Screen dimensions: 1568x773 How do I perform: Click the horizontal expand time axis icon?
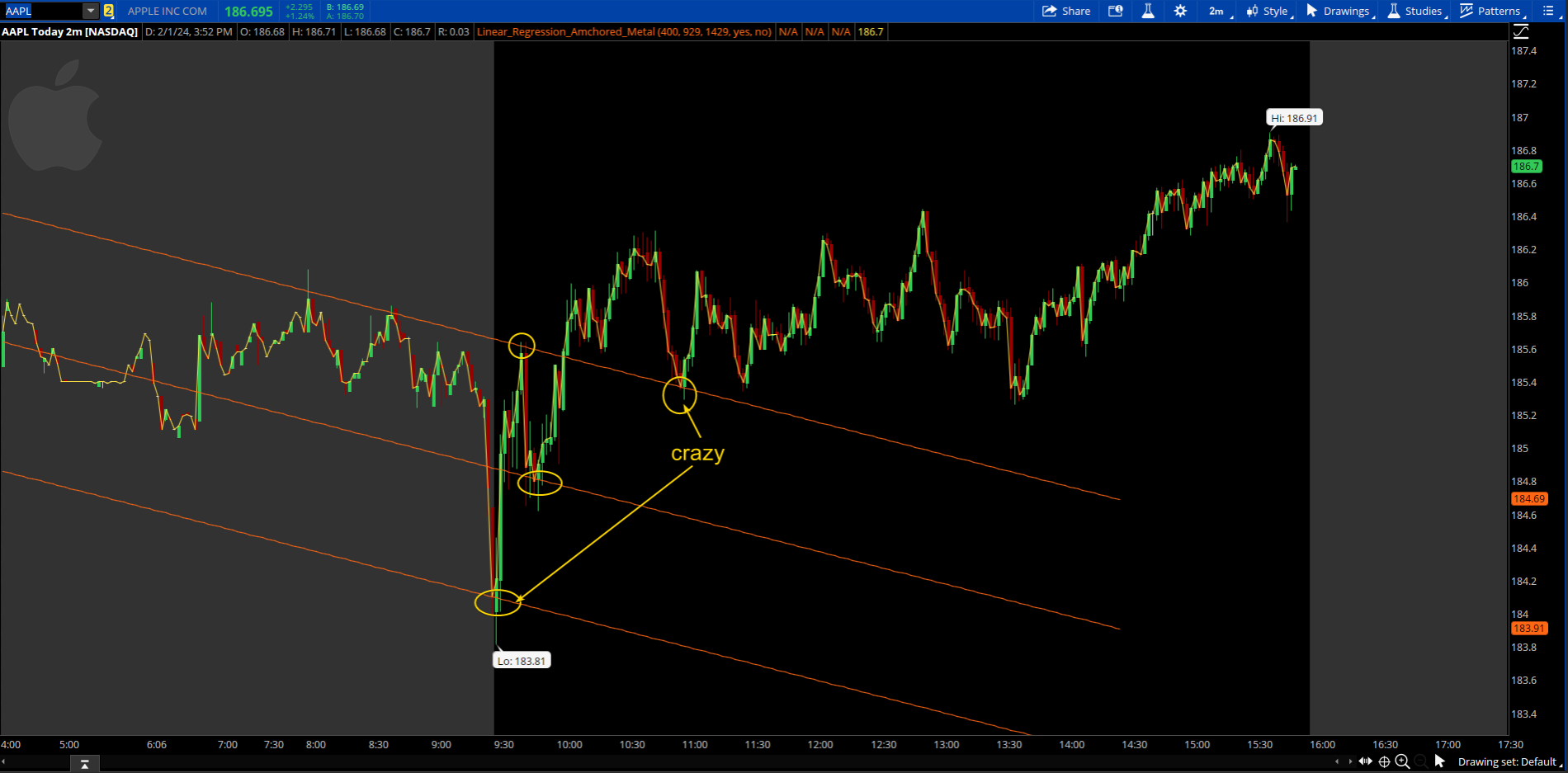coord(1365,761)
